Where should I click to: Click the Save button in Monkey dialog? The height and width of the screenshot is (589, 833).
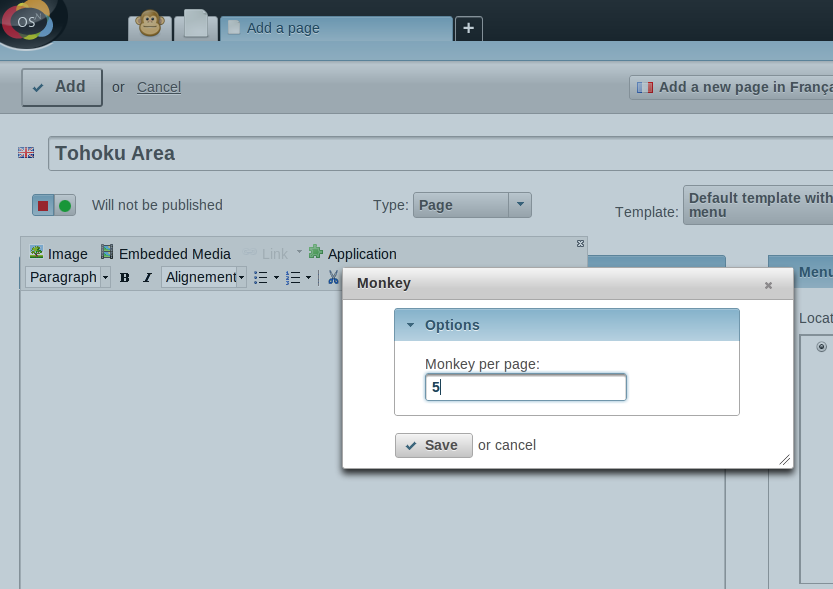coord(433,445)
